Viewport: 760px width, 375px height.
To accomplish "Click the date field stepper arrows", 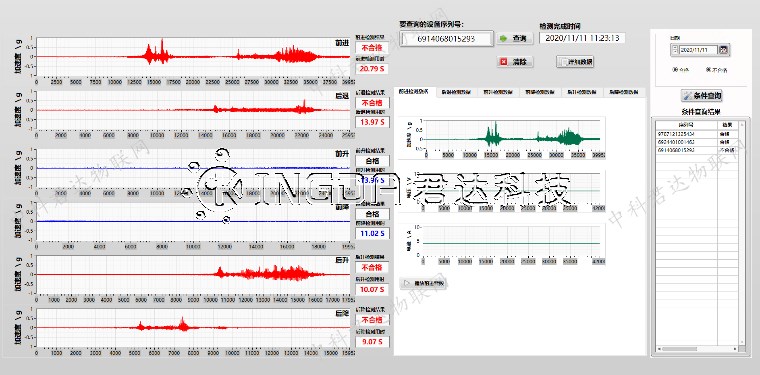I will click(x=674, y=49).
